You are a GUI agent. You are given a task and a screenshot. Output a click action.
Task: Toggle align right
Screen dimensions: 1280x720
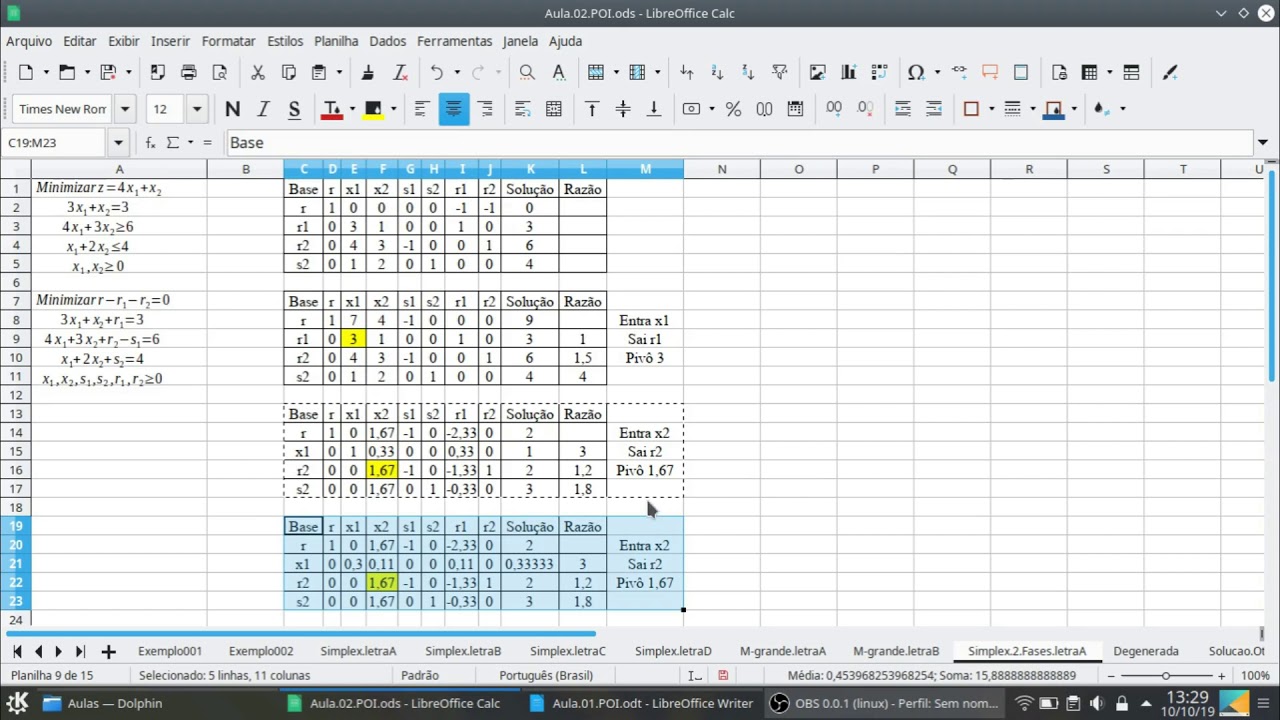coord(485,109)
